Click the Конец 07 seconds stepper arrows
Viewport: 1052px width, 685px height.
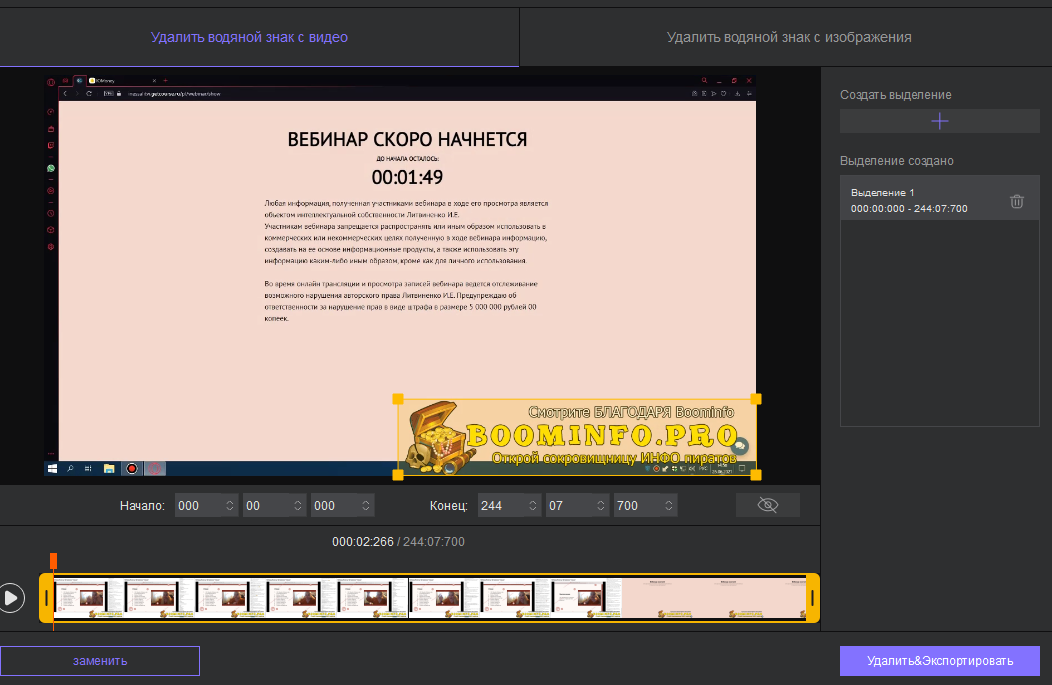pyautogui.click(x=600, y=505)
